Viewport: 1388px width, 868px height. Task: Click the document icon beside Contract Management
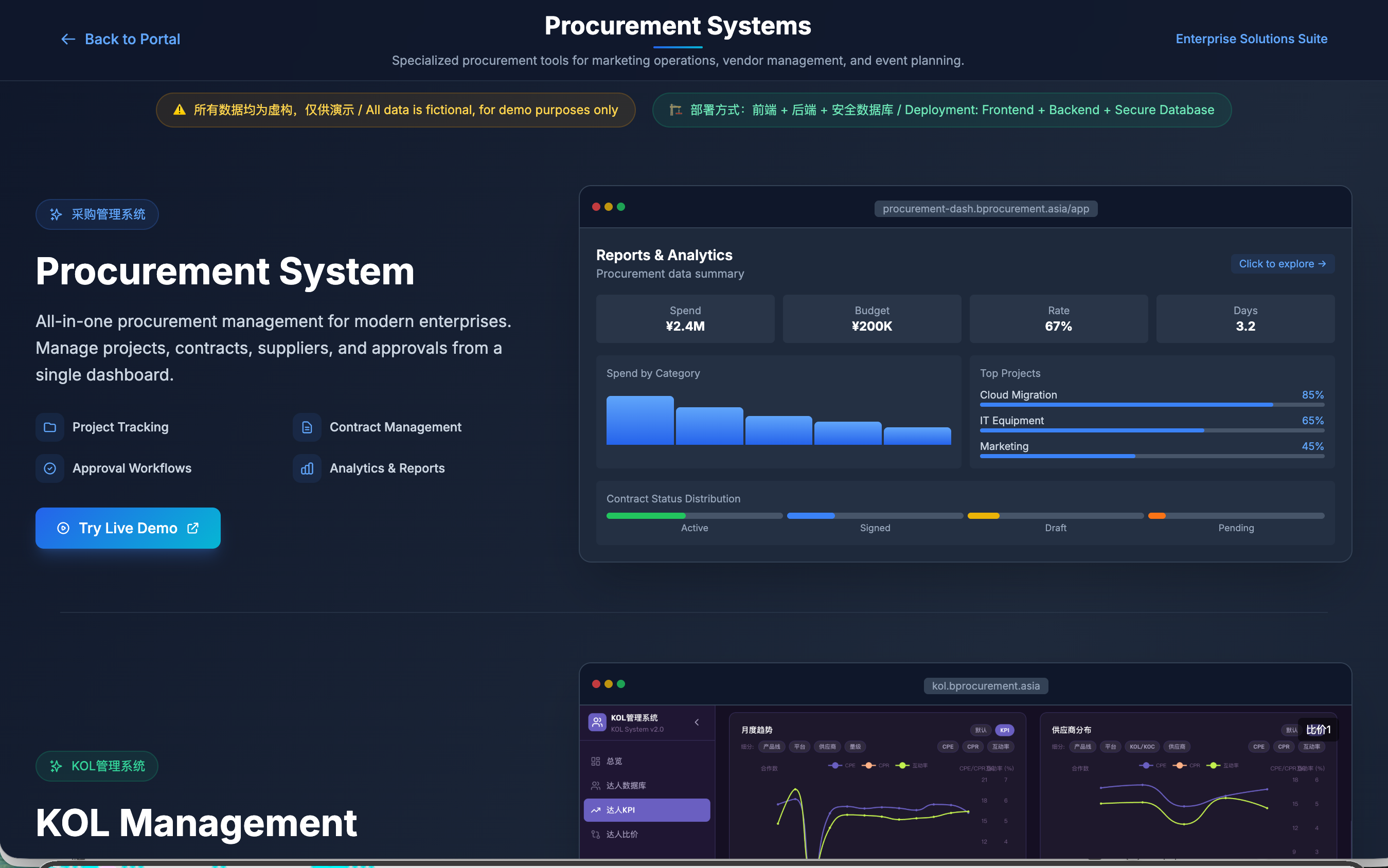pyautogui.click(x=307, y=427)
